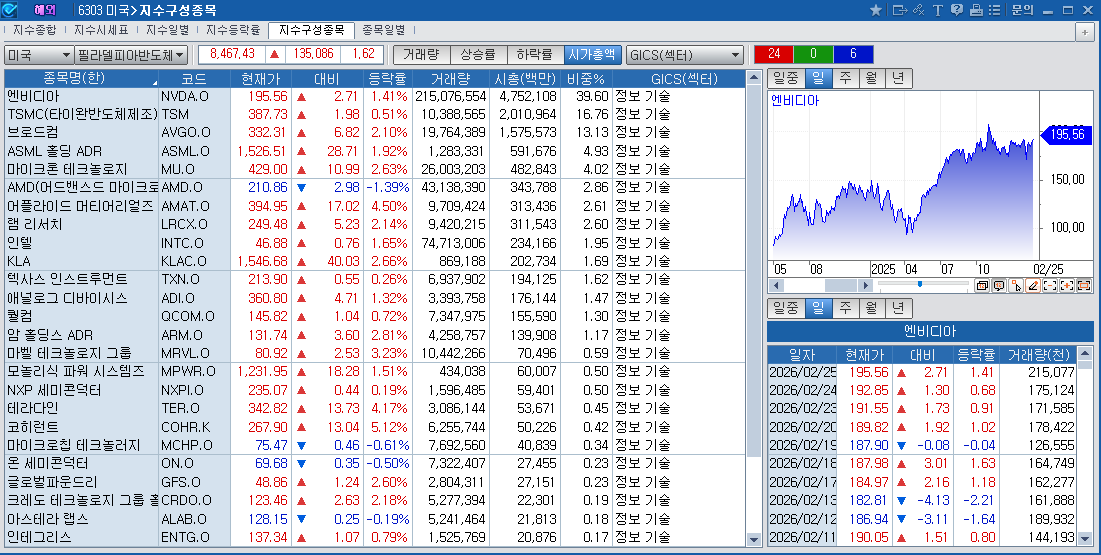Zoom in the chart with plus icon

point(1067,285)
